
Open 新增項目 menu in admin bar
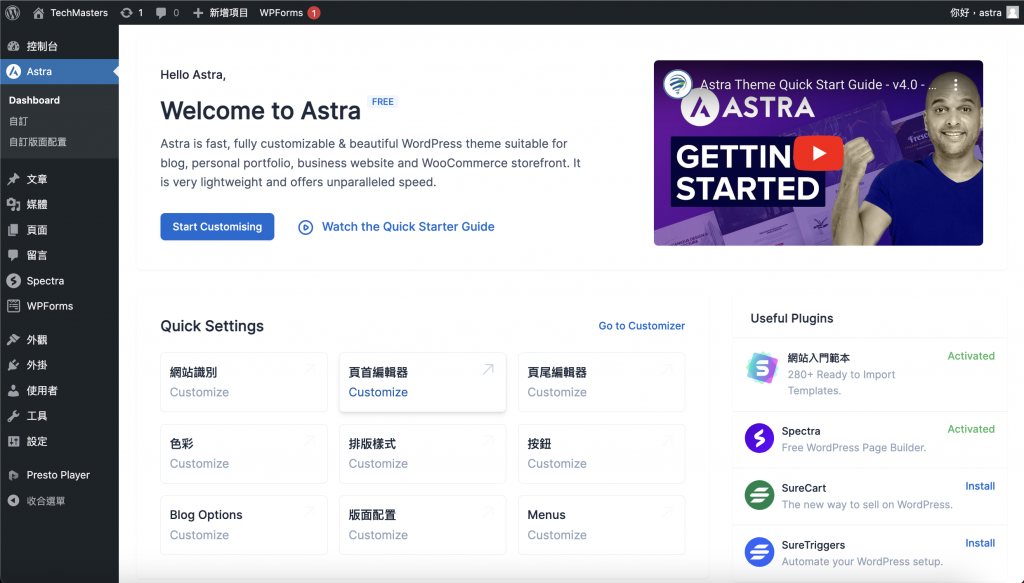220,12
